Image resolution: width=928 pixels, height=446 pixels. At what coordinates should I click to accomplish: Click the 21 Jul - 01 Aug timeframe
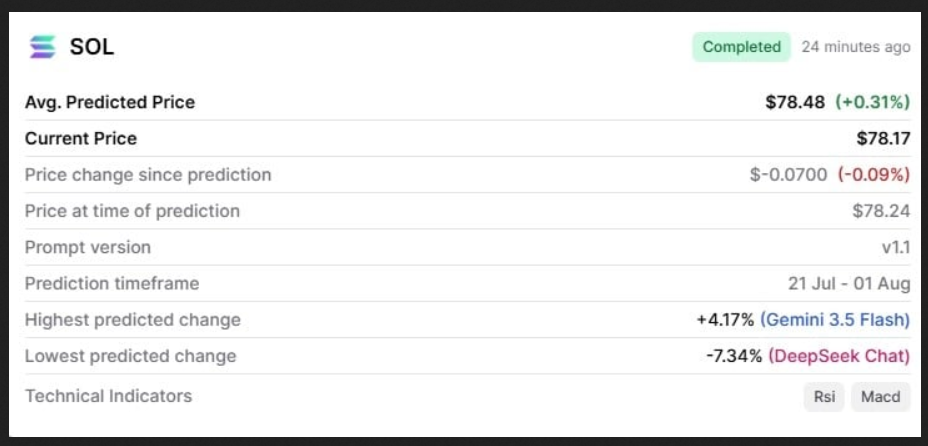point(849,284)
